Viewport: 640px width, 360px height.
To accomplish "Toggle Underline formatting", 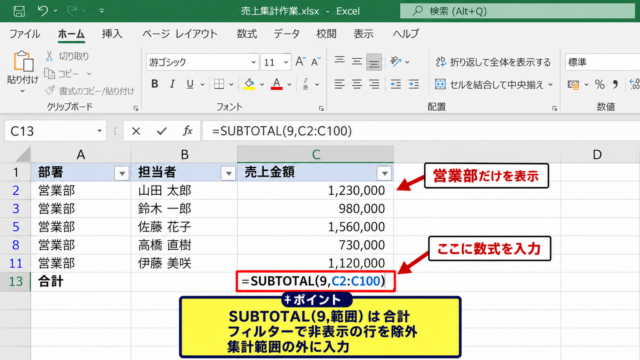I will (190, 84).
